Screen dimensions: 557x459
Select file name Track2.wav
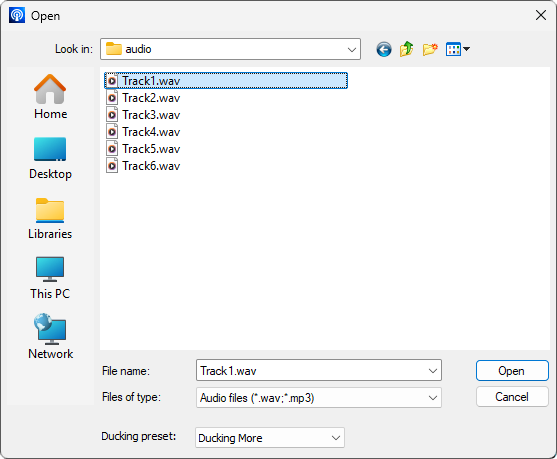click(151, 98)
